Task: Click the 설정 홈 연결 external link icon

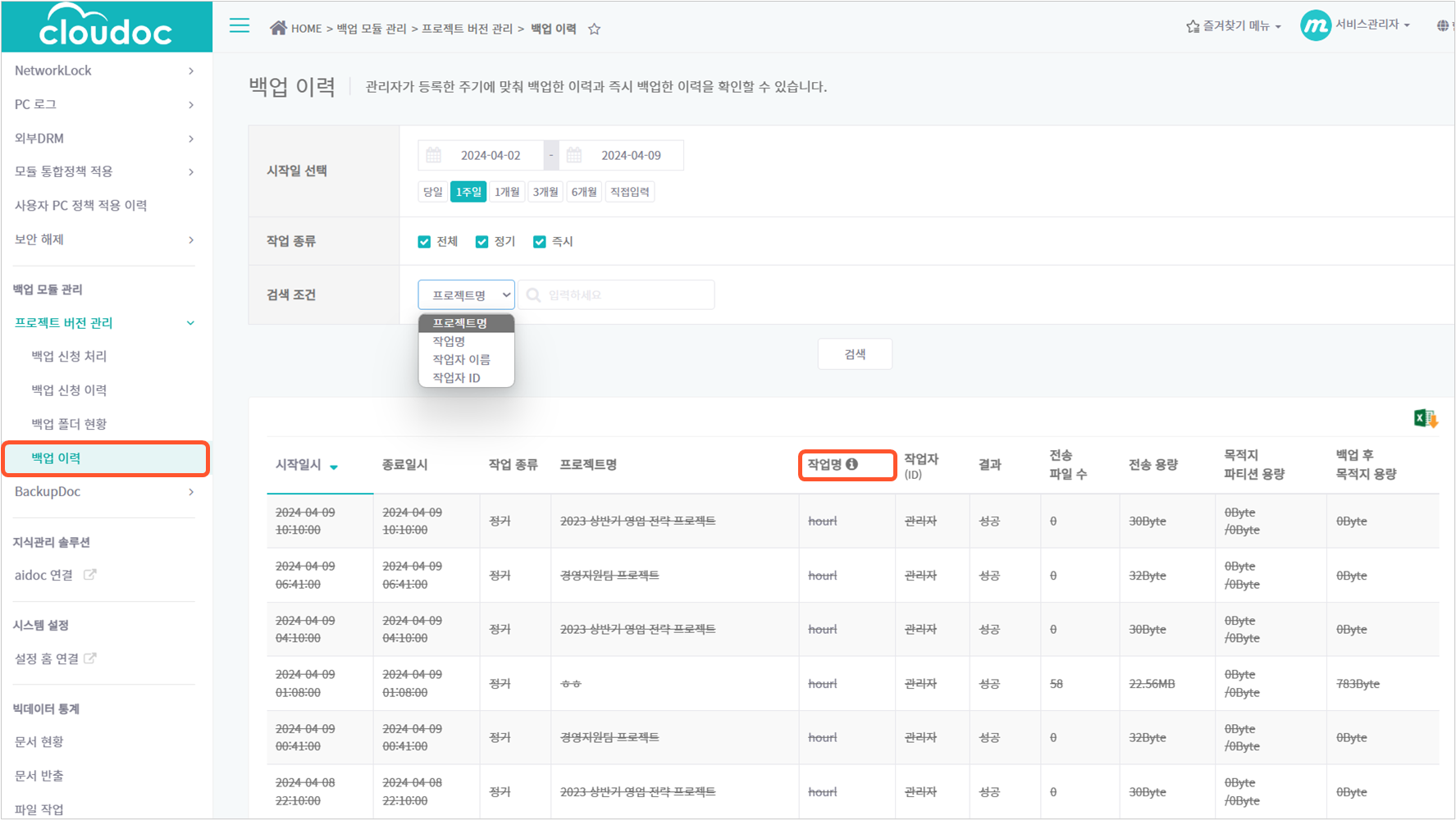Action: [90, 658]
